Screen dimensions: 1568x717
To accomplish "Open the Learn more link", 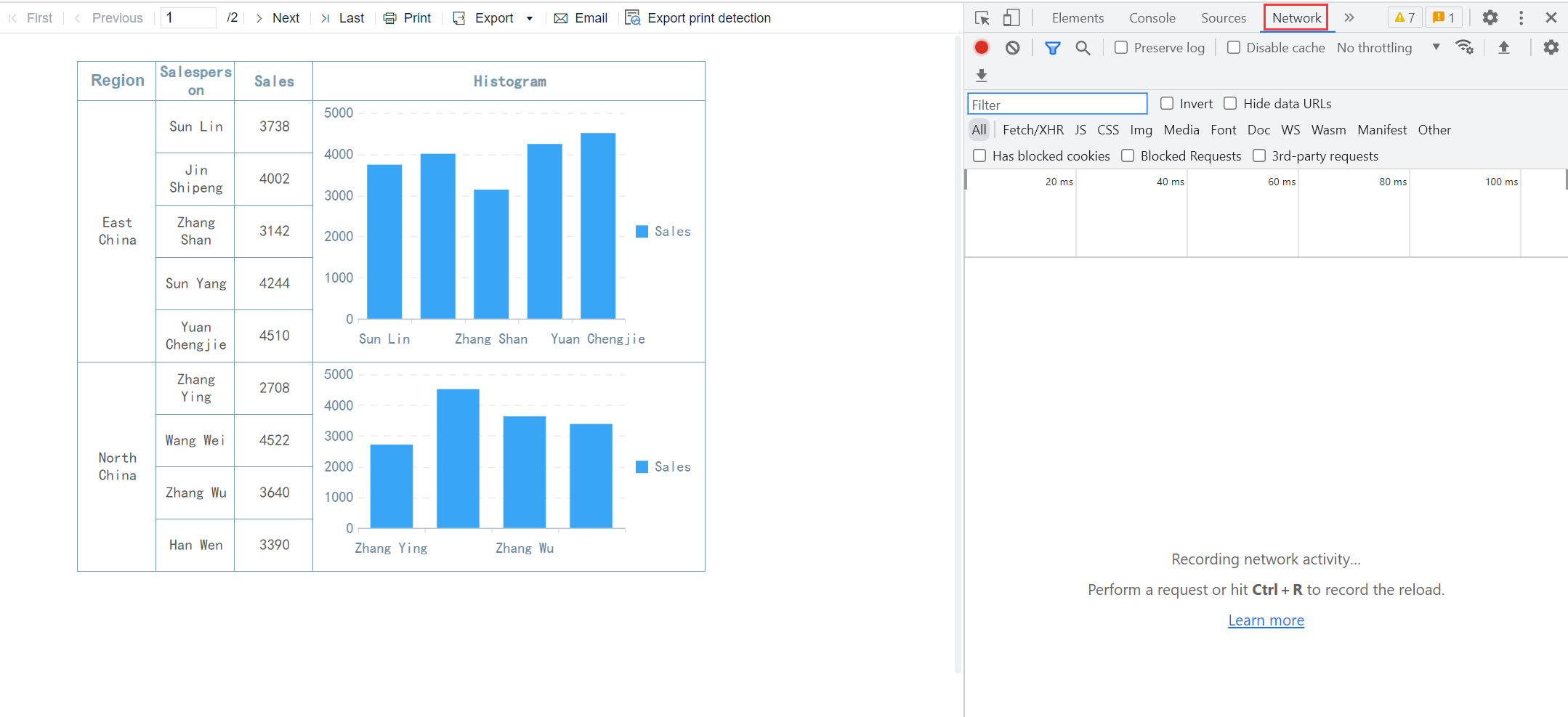I will click(x=1265, y=620).
